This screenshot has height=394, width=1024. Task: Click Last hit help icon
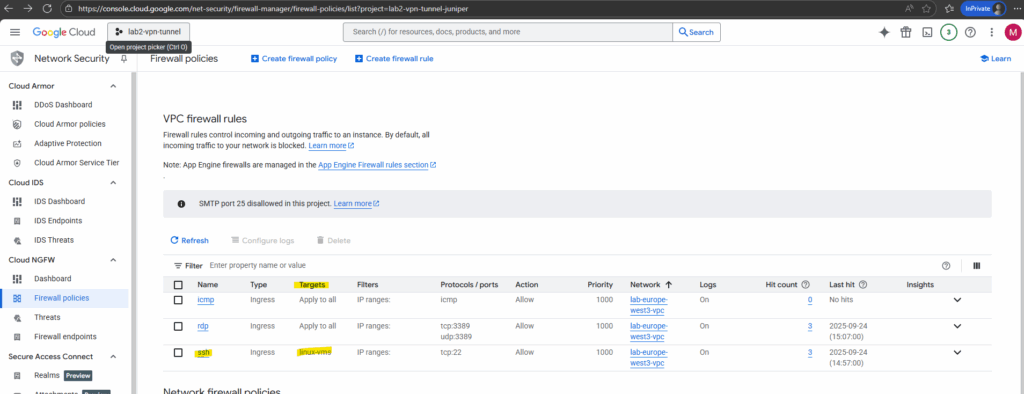[x=863, y=285]
